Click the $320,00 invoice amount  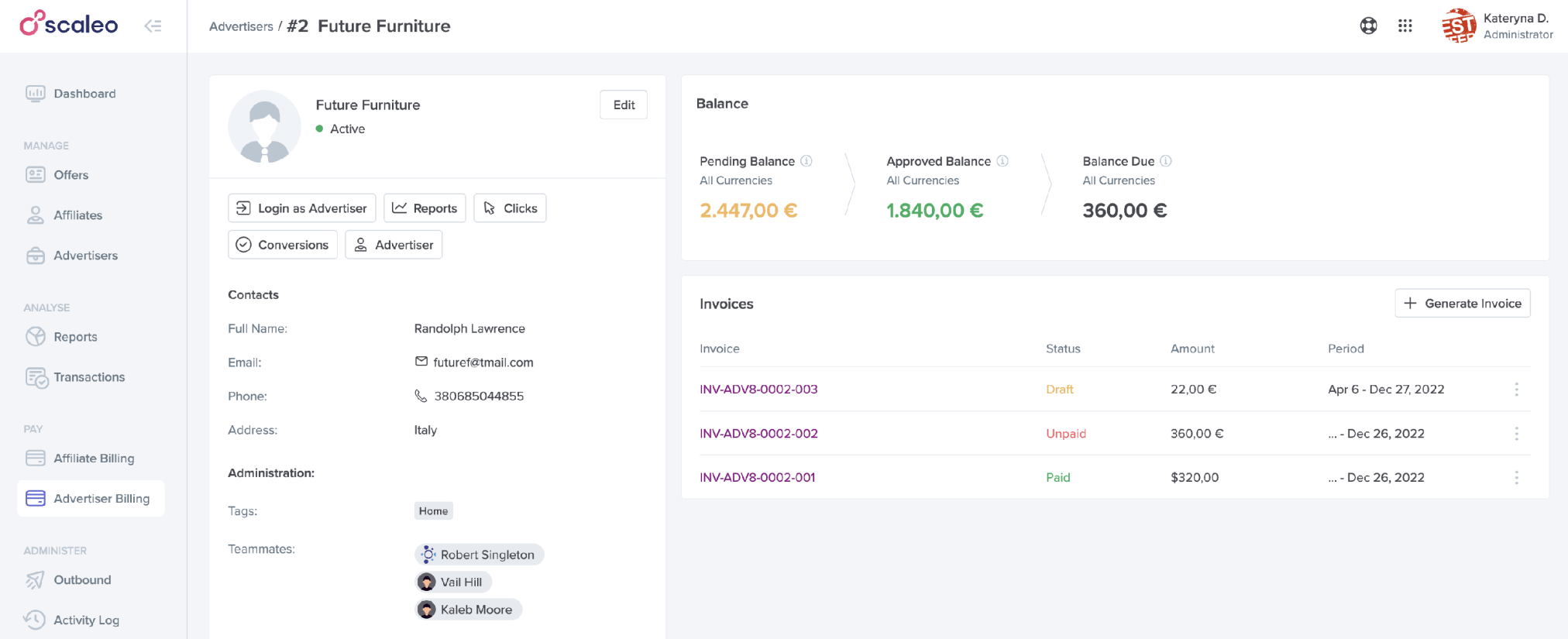tap(1195, 478)
